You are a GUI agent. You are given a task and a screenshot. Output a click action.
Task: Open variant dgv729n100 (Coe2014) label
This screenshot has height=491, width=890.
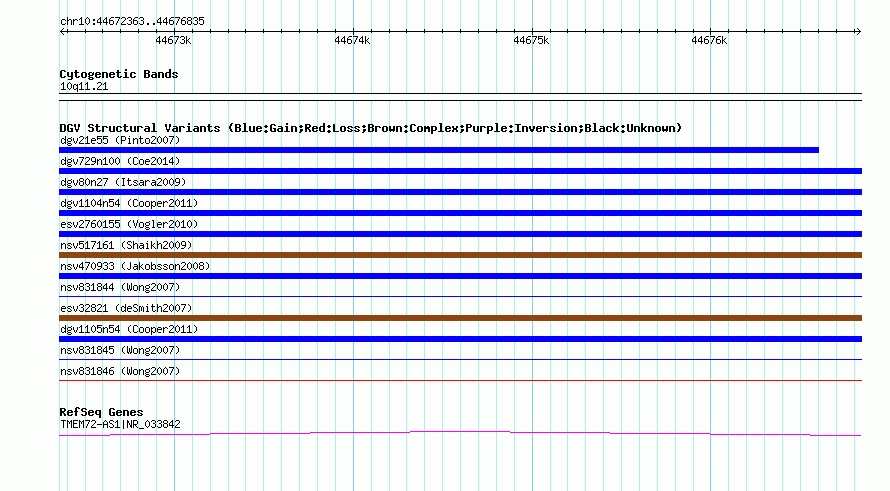point(120,161)
